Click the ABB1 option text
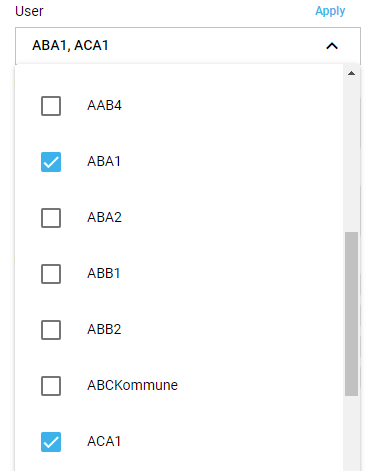The height and width of the screenshot is (471, 374). 104,273
